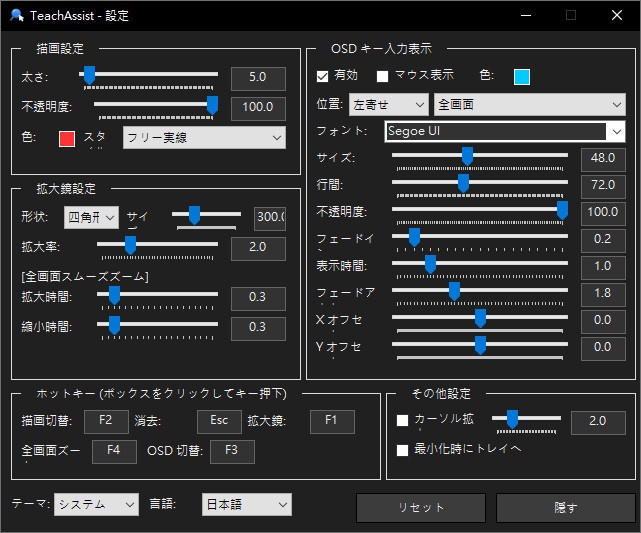Click the magnifier size field 300.0

point(270,219)
